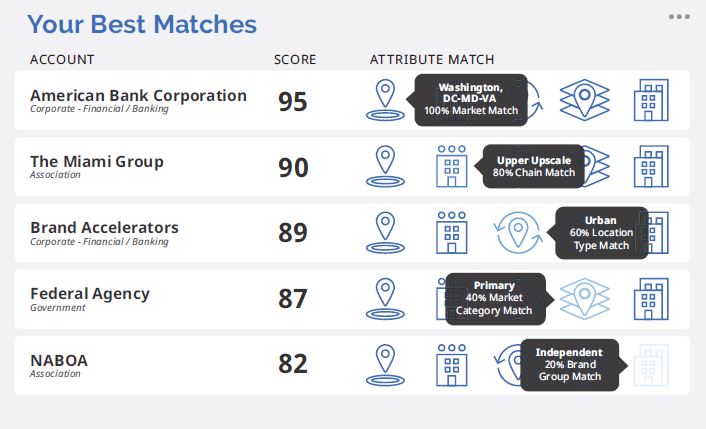Open The Miami Group account
Image resolution: width=706 pixels, height=429 pixels.
97,161
